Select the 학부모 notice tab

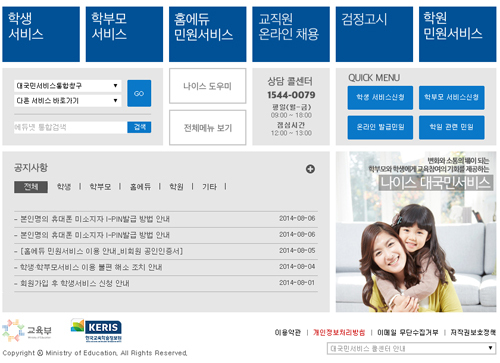click(x=100, y=187)
